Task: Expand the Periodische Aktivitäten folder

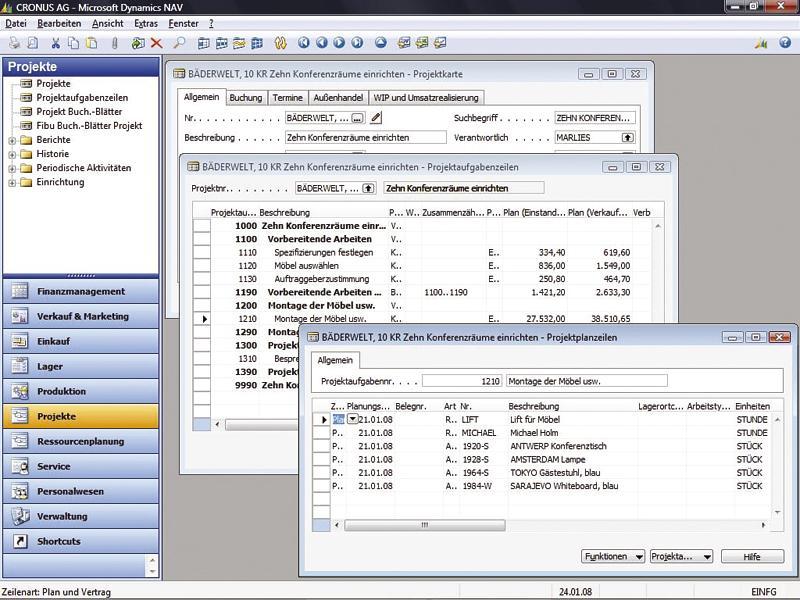Action: 12,168
